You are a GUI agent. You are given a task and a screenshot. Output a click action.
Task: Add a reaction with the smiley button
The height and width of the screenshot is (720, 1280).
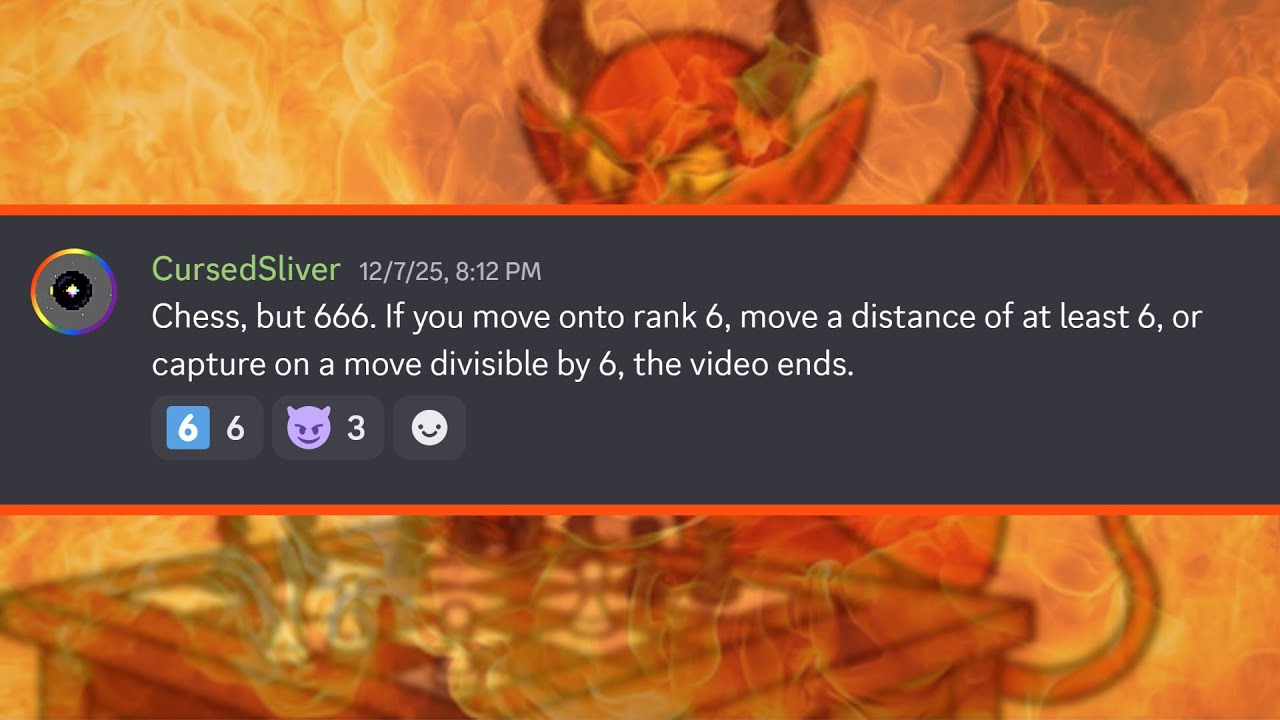click(429, 428)
